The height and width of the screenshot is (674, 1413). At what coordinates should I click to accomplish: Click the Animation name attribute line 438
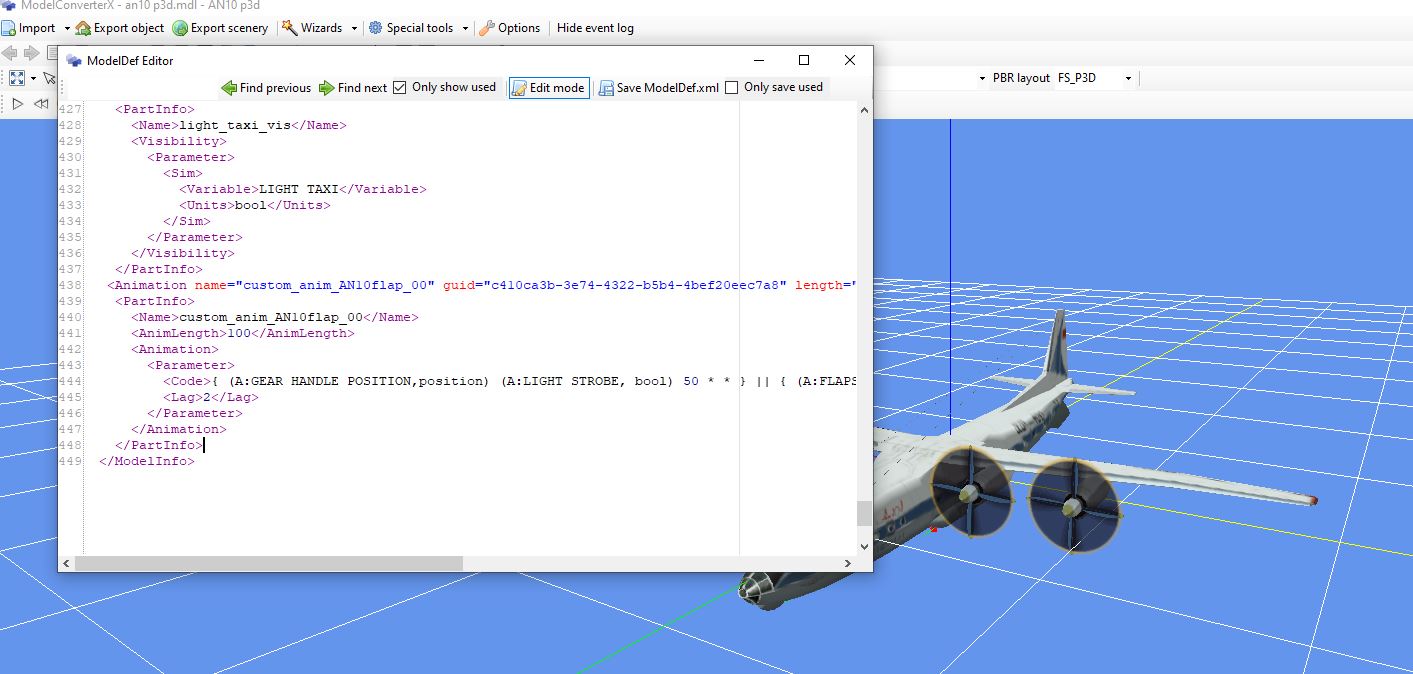tap(482, 285)
